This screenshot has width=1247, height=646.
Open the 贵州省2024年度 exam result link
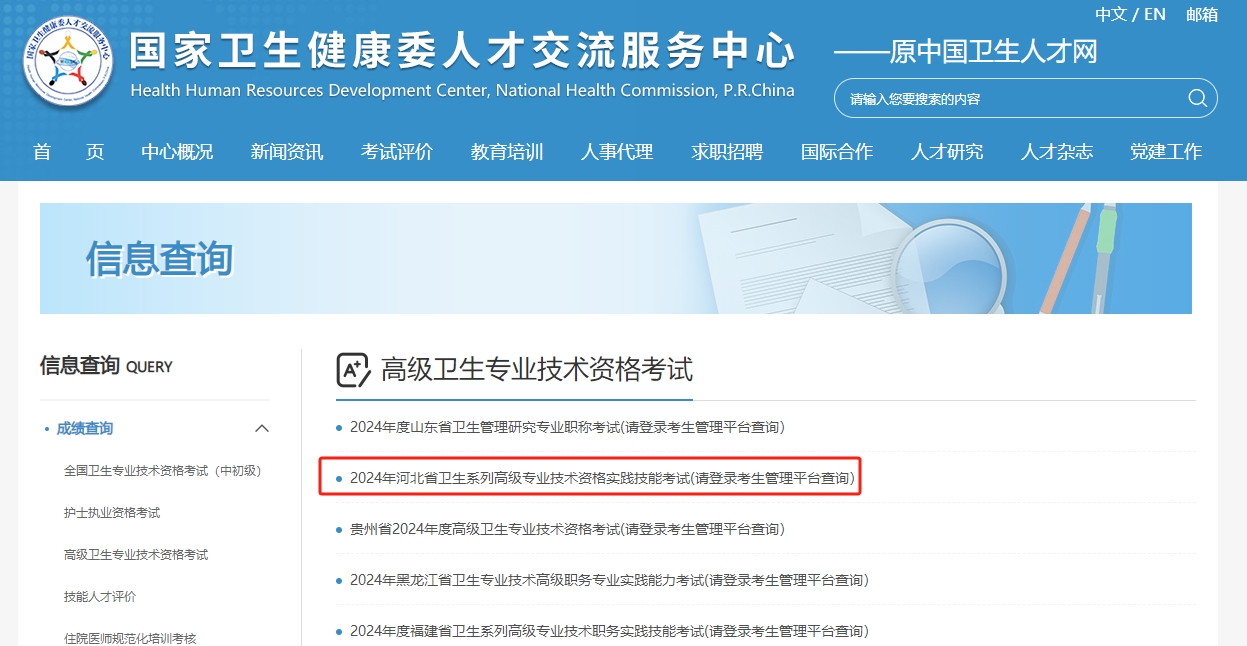tap(567, 529)
